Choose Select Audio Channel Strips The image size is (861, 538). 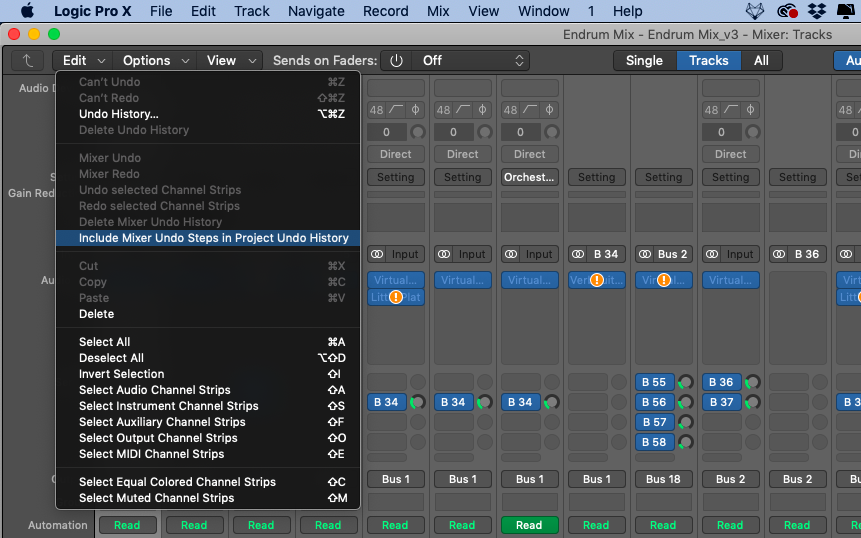coord(208,390)
